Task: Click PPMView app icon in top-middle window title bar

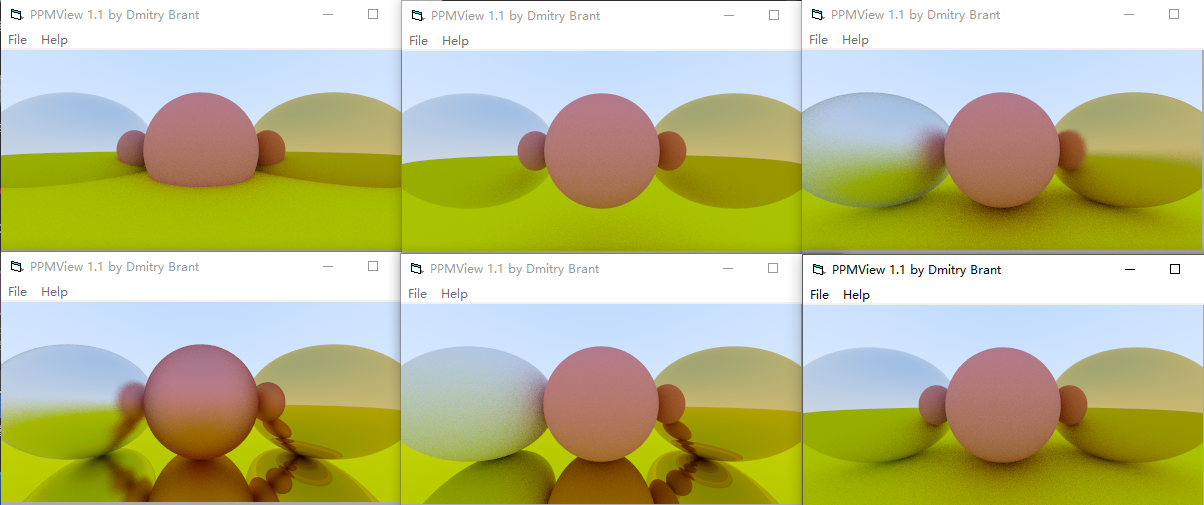Action: click(417, 15)
